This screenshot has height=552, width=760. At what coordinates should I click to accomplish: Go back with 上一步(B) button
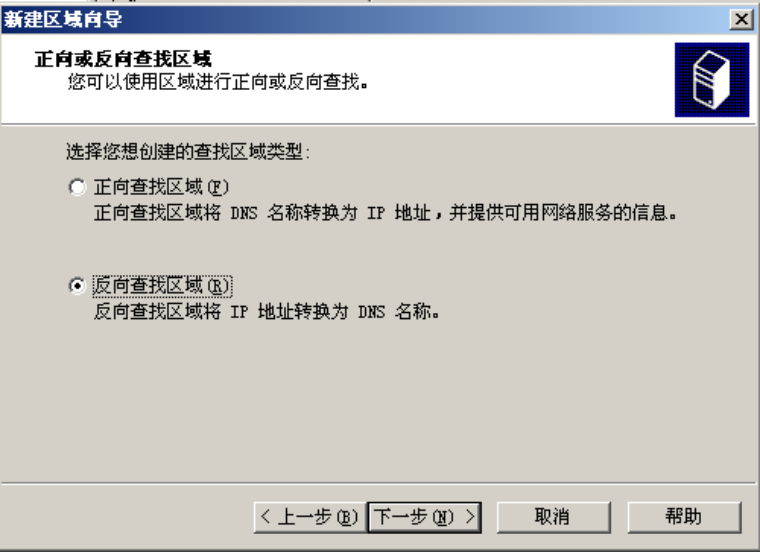[x=310, y=517]
